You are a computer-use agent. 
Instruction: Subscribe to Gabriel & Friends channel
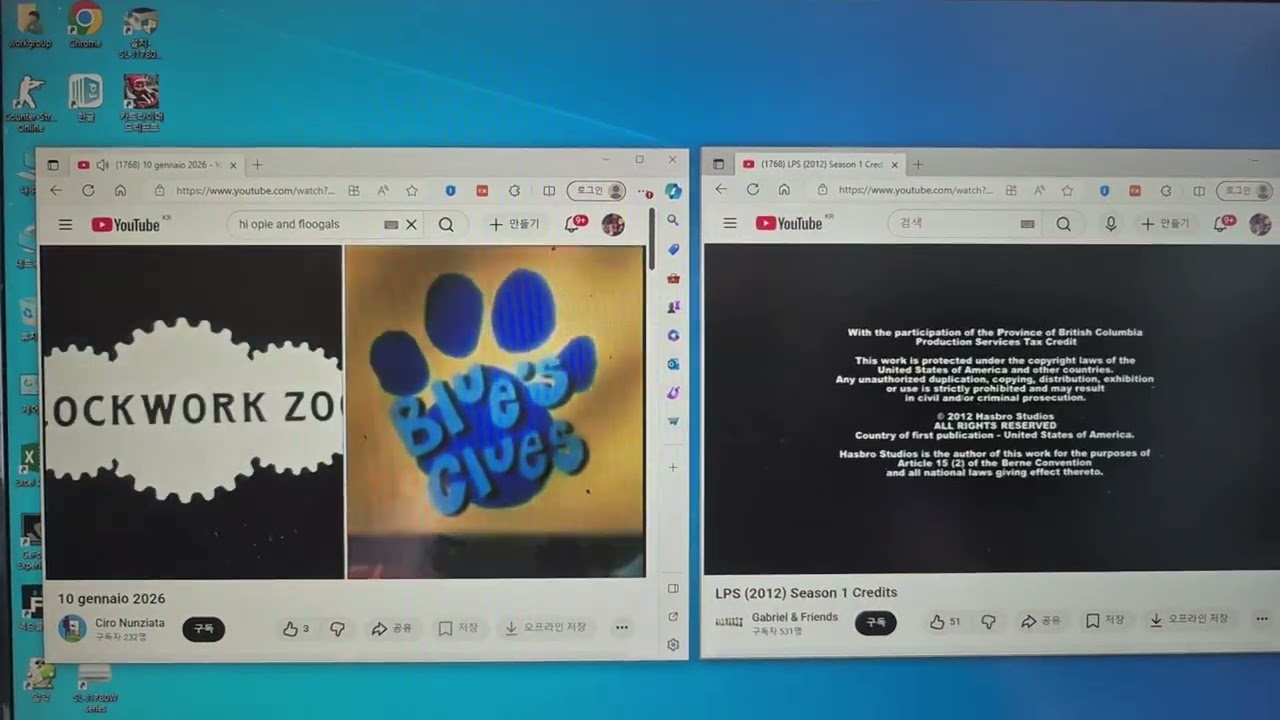(875, 622)
